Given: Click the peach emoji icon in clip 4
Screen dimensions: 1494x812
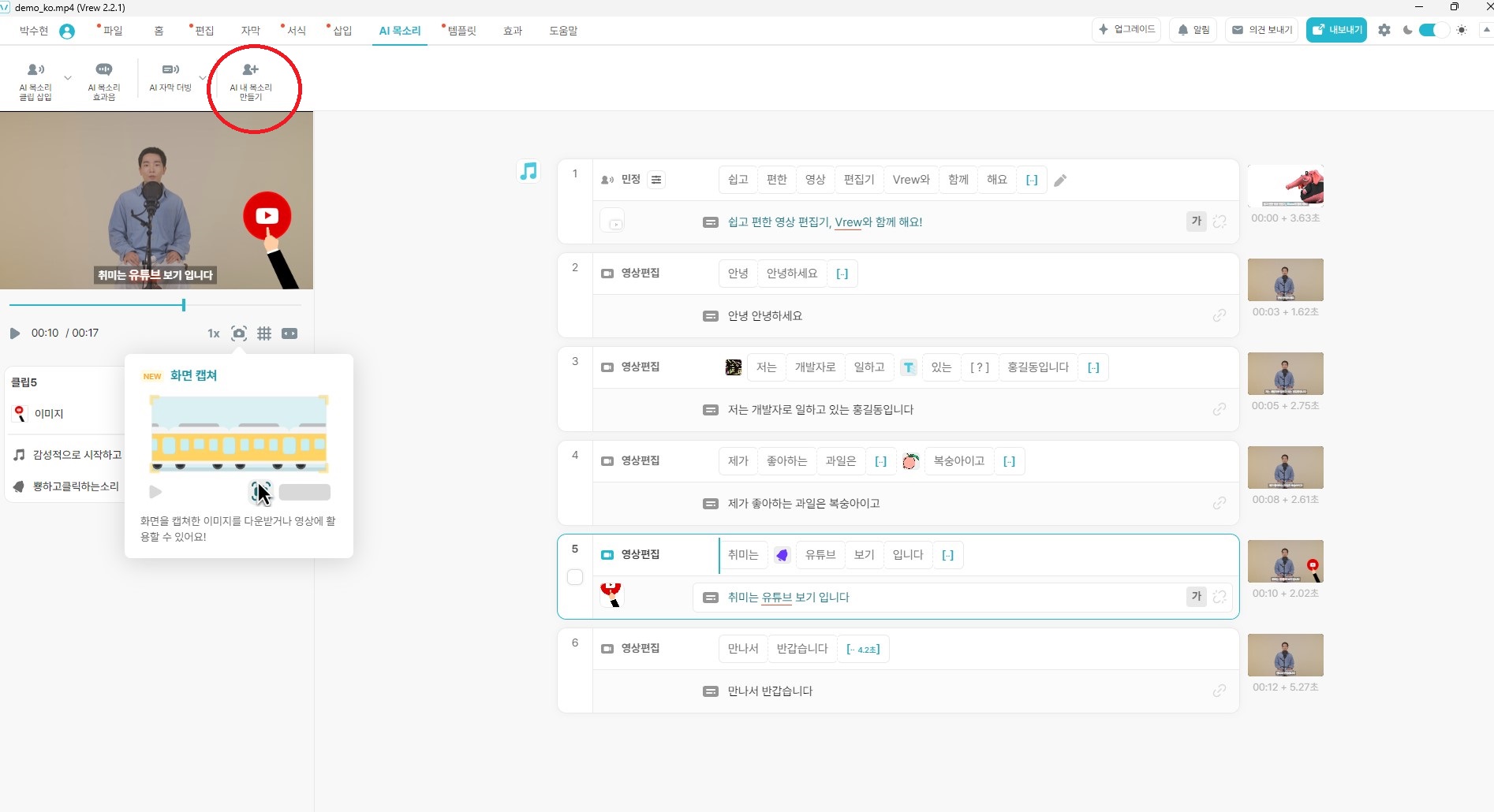Looking at the screenshot, I should pos(910,461).
